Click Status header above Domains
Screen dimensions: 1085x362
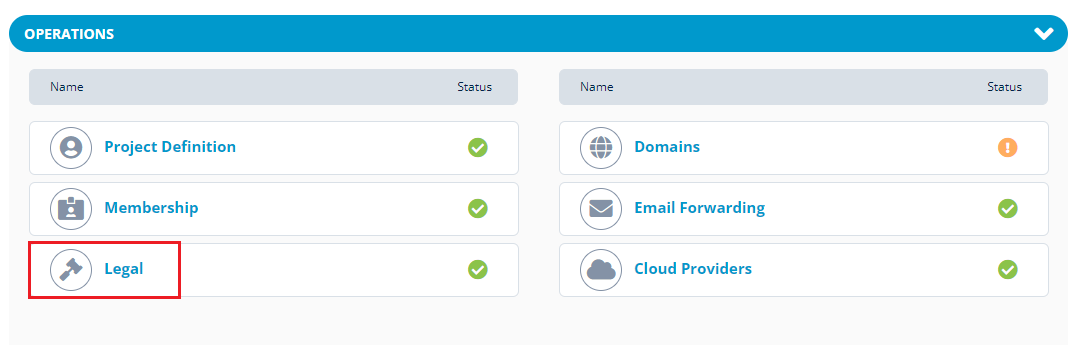1005,87
